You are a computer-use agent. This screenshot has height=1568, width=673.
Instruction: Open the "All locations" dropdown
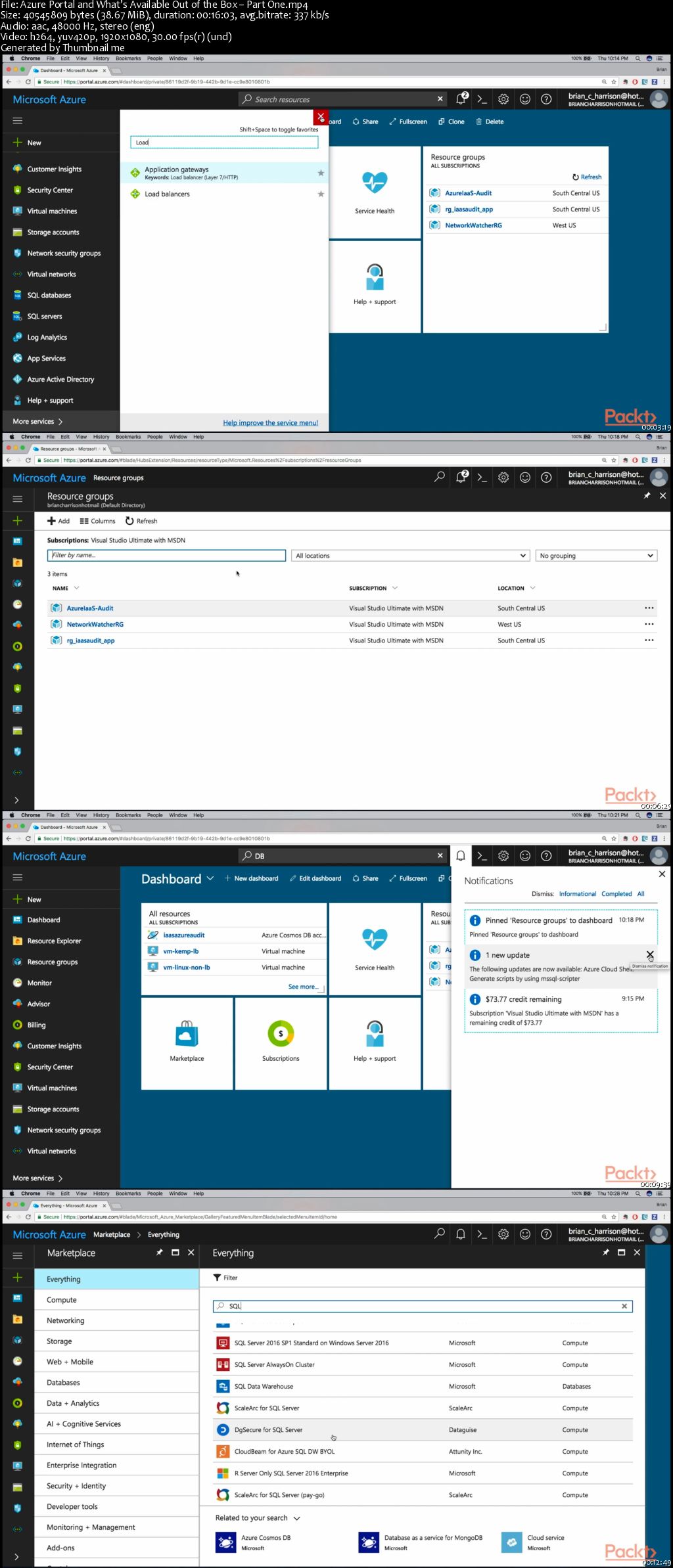(x=410, y=555)
